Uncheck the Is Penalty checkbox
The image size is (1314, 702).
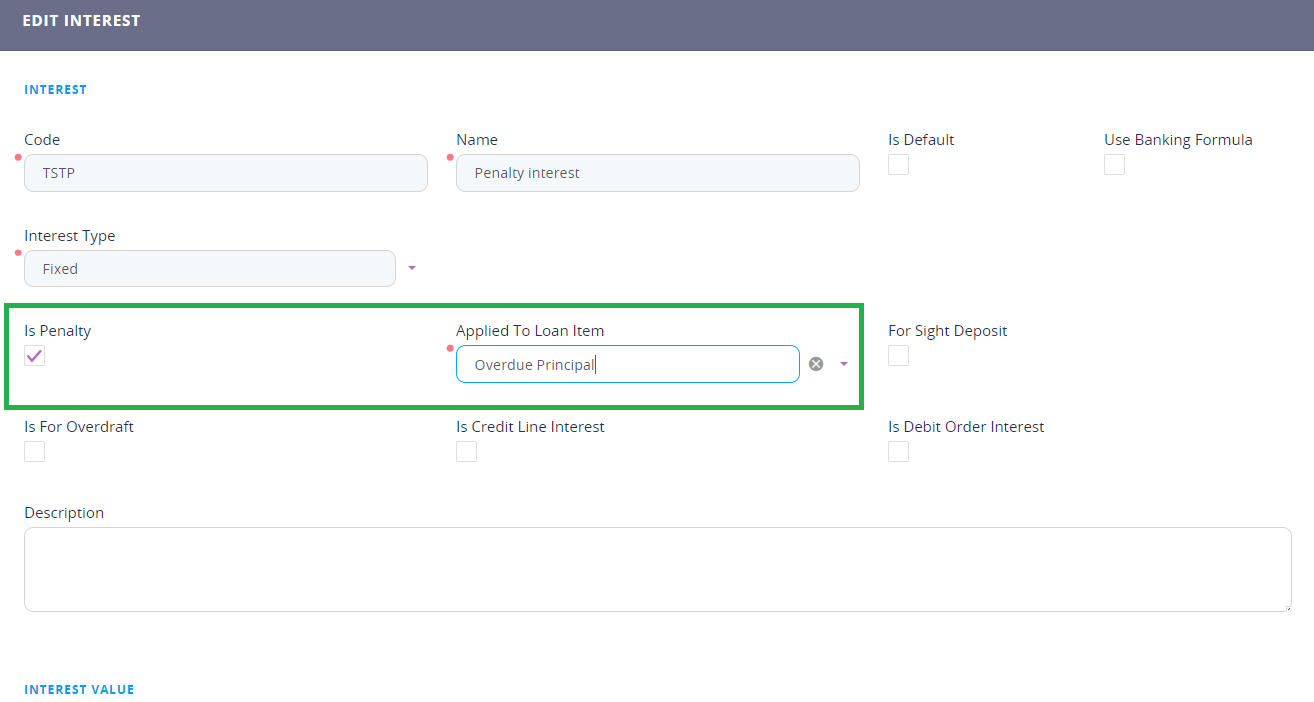coord(35,356)
